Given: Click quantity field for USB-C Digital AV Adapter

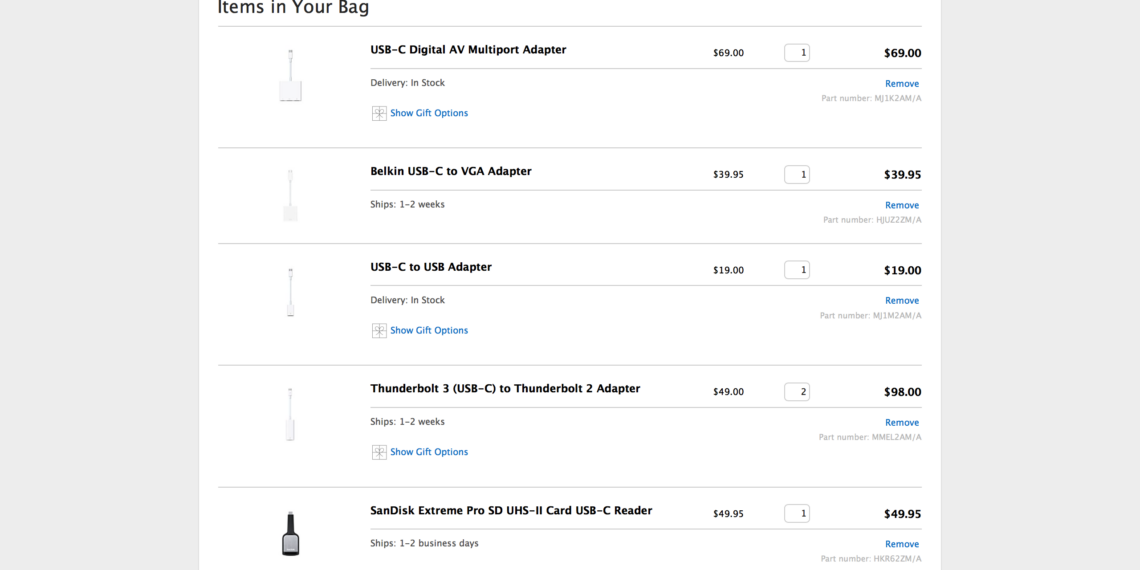Looking at the screenshot, I should tap(797, 53).
